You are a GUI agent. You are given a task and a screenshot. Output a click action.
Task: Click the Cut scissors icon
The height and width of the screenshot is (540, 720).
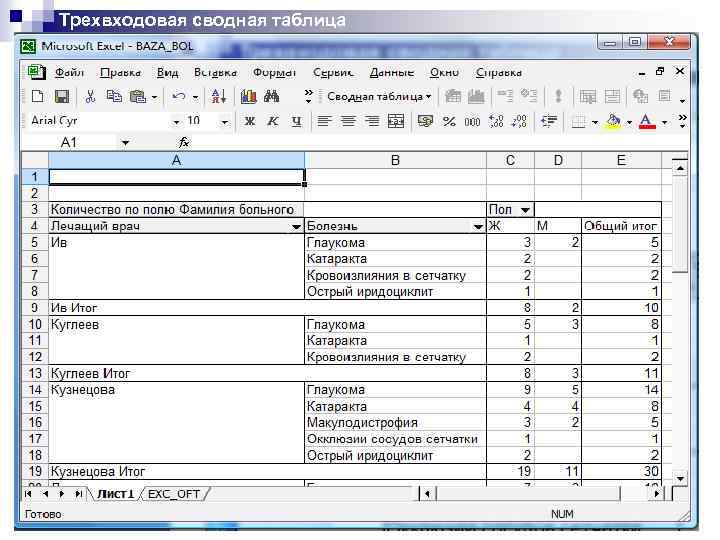point(90,96)
